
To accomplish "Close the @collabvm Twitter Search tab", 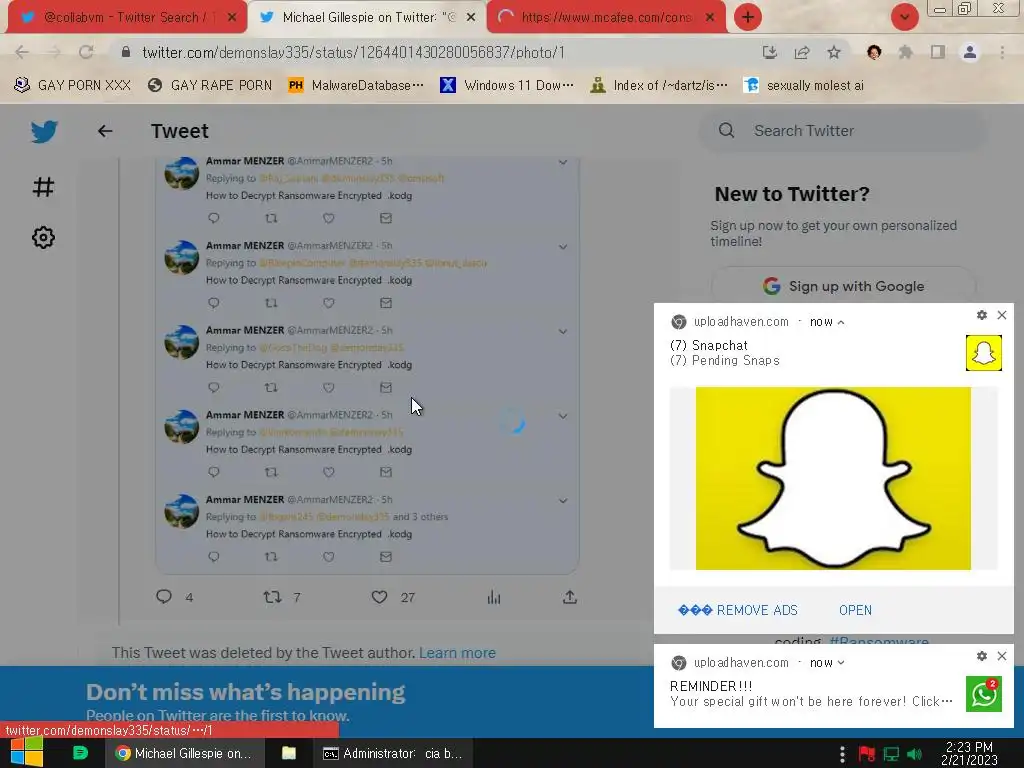I will point(232,17).
